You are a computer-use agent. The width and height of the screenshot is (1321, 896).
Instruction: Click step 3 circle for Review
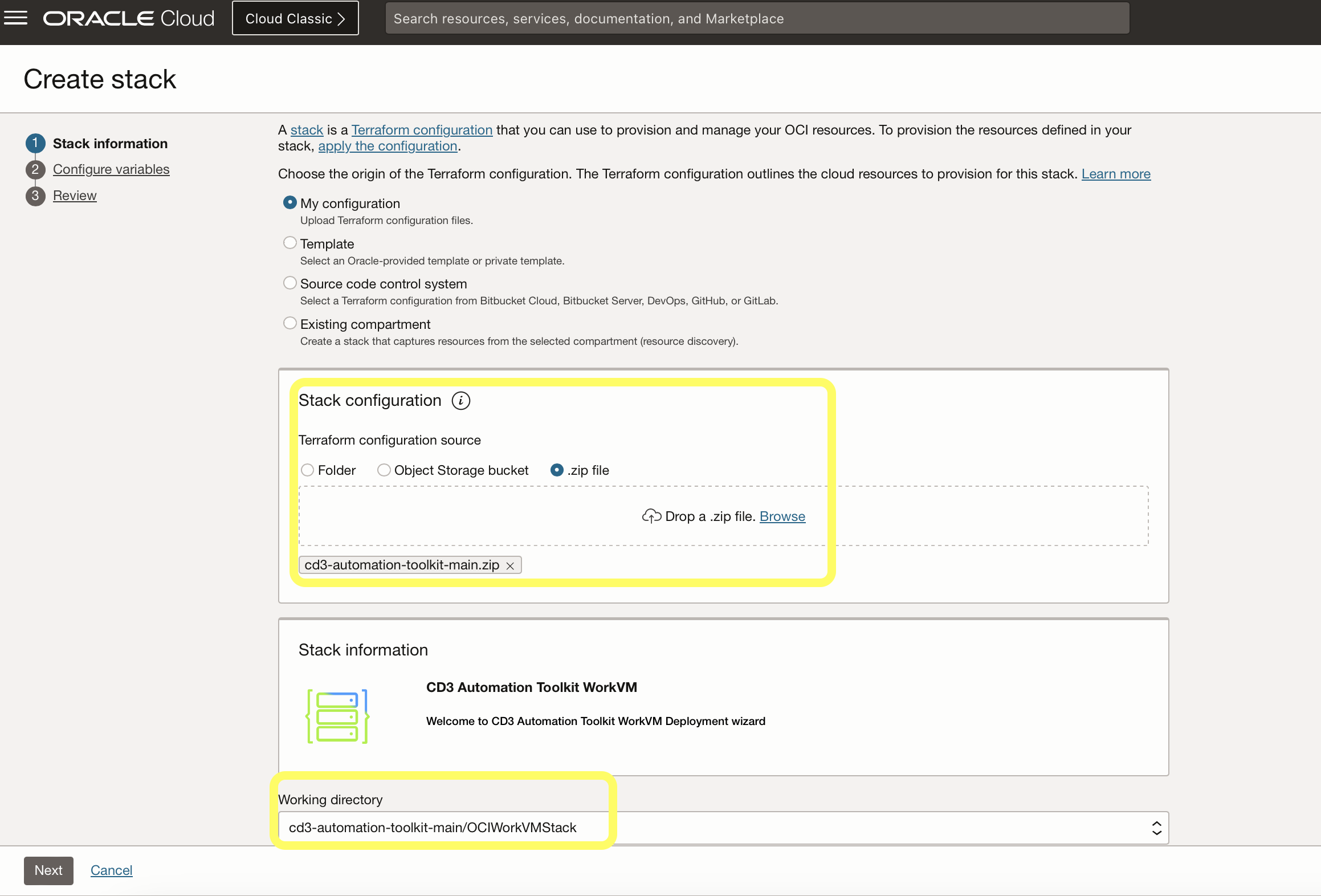(x=35, y=196)
